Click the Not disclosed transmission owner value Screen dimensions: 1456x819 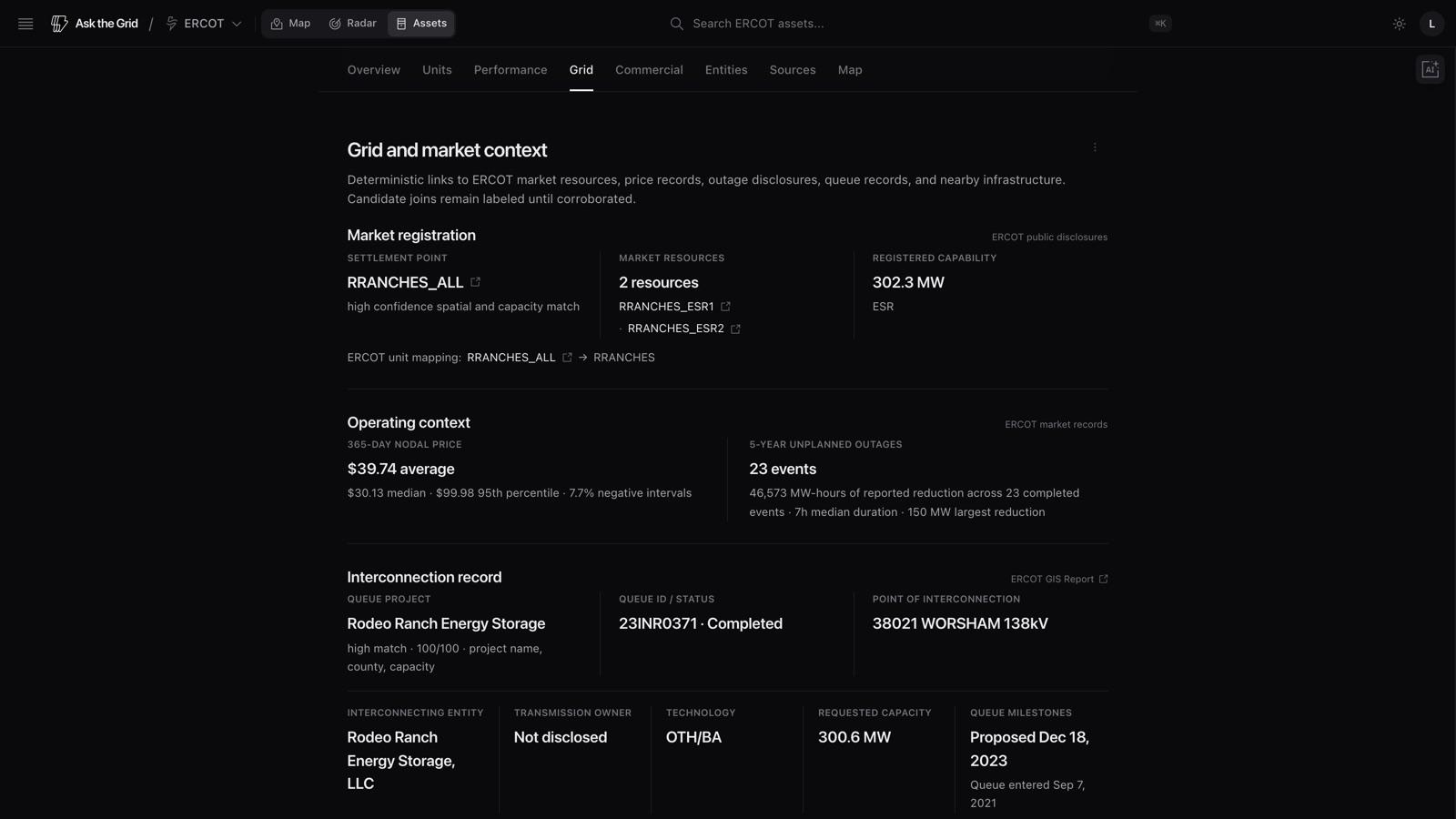561,737
